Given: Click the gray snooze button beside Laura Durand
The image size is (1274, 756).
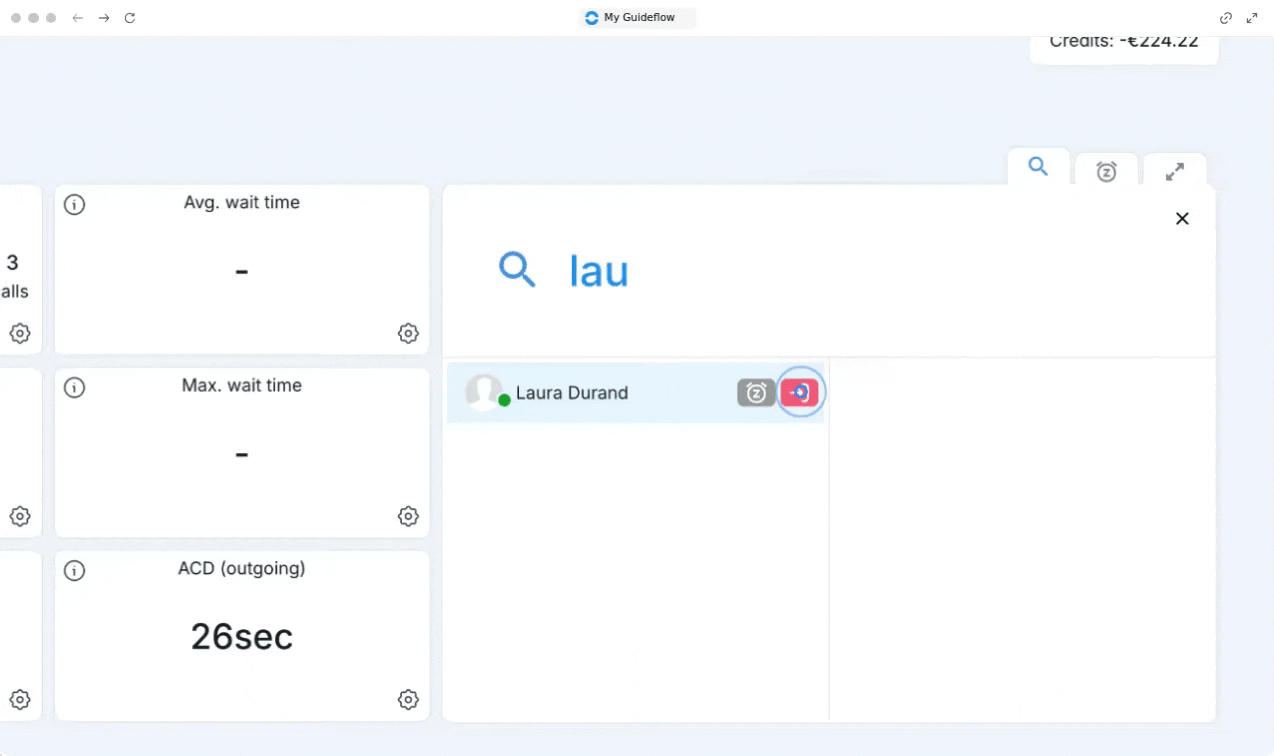Looking at the screenshot, I should (756, 393).
